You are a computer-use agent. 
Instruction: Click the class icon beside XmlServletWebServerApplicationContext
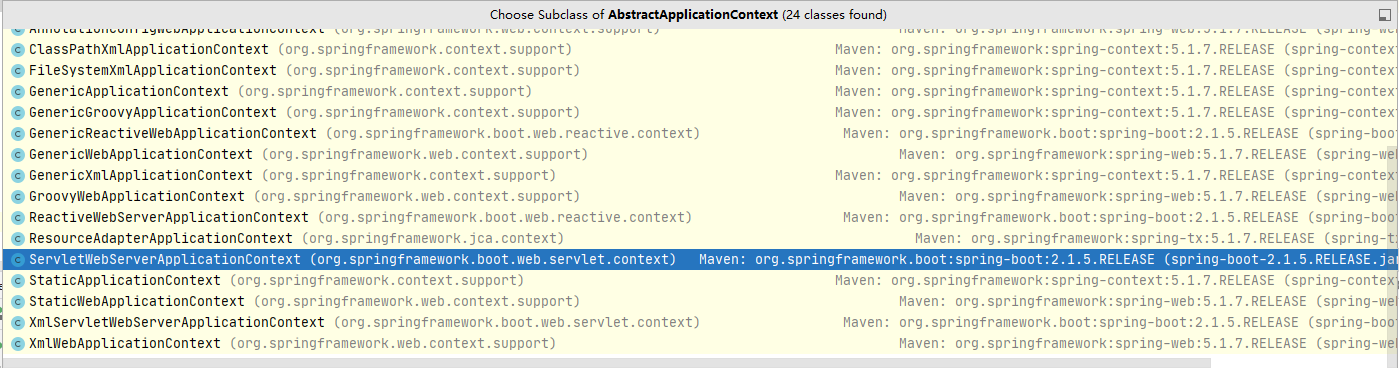click(x=17, y=322)
